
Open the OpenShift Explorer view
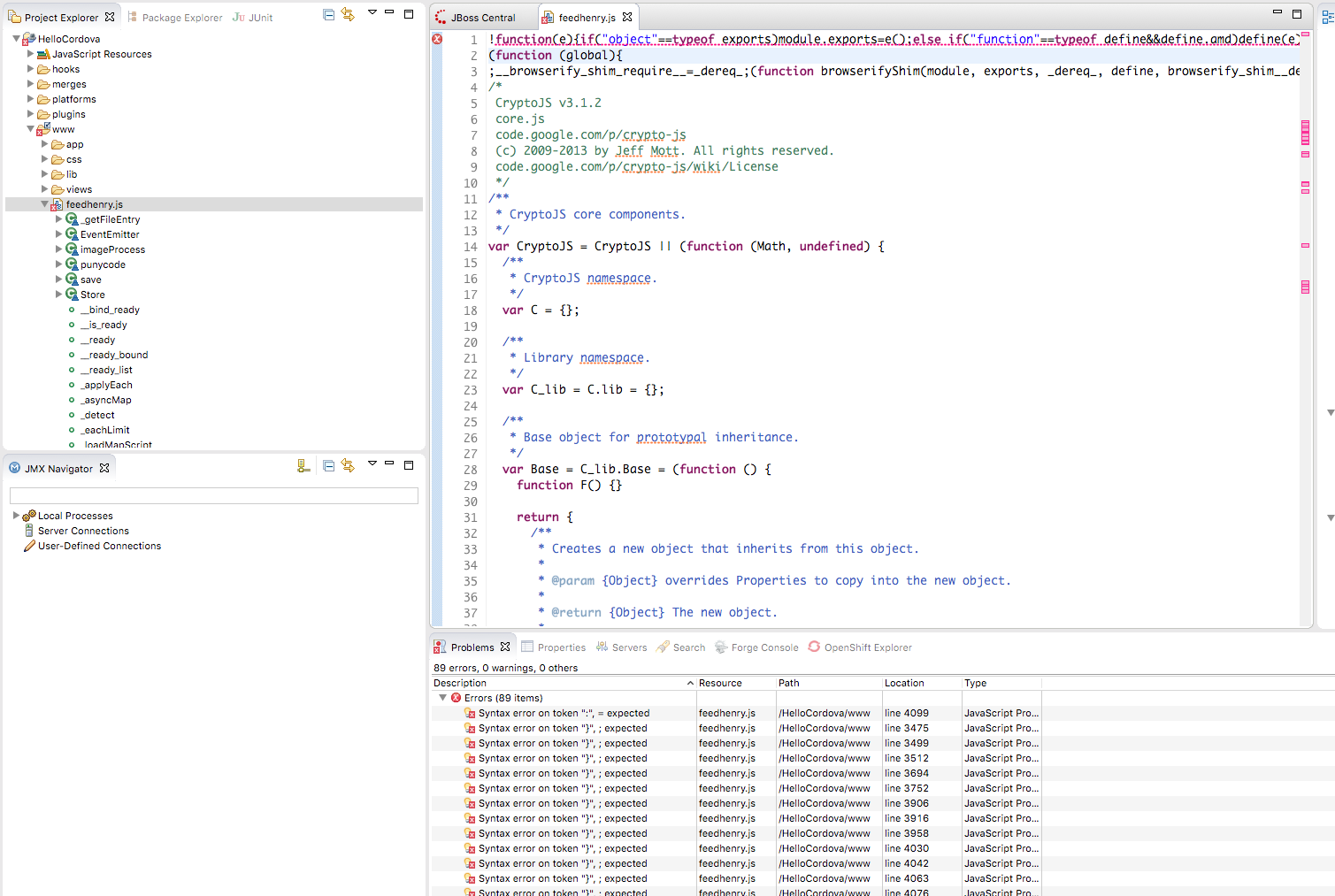click(x=867, y=647)
